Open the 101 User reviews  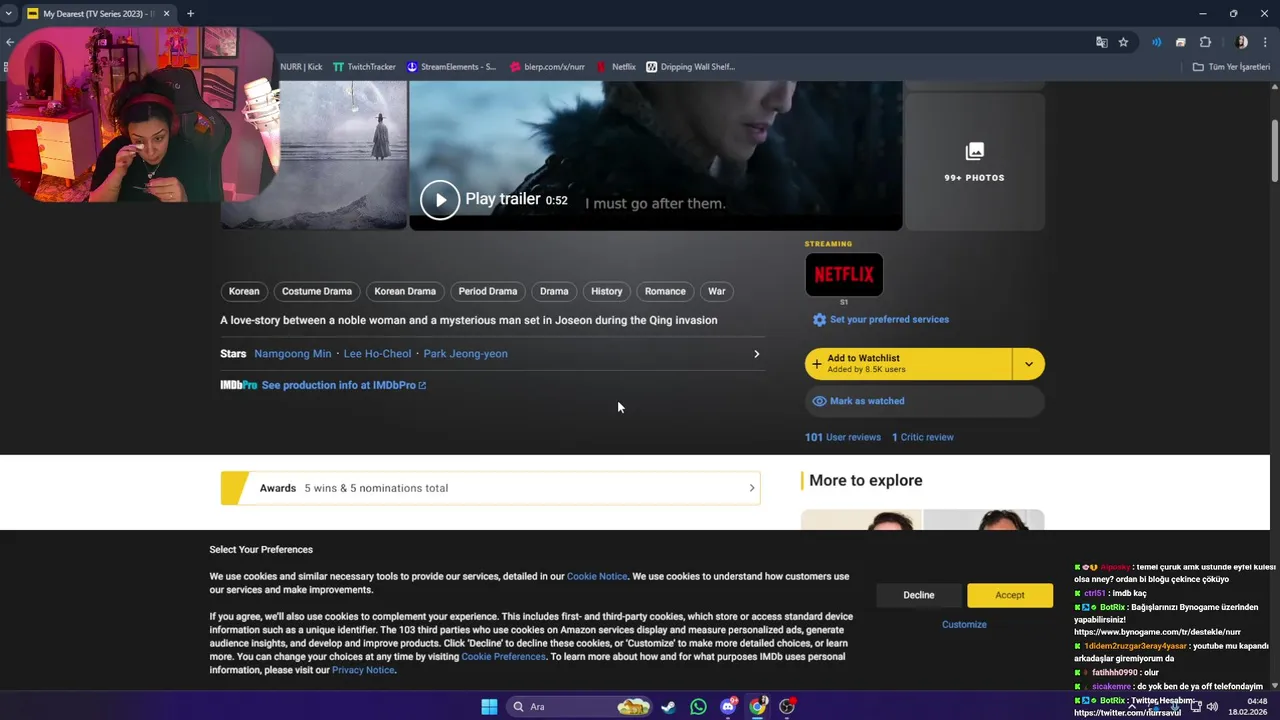[x=843, y=437]
